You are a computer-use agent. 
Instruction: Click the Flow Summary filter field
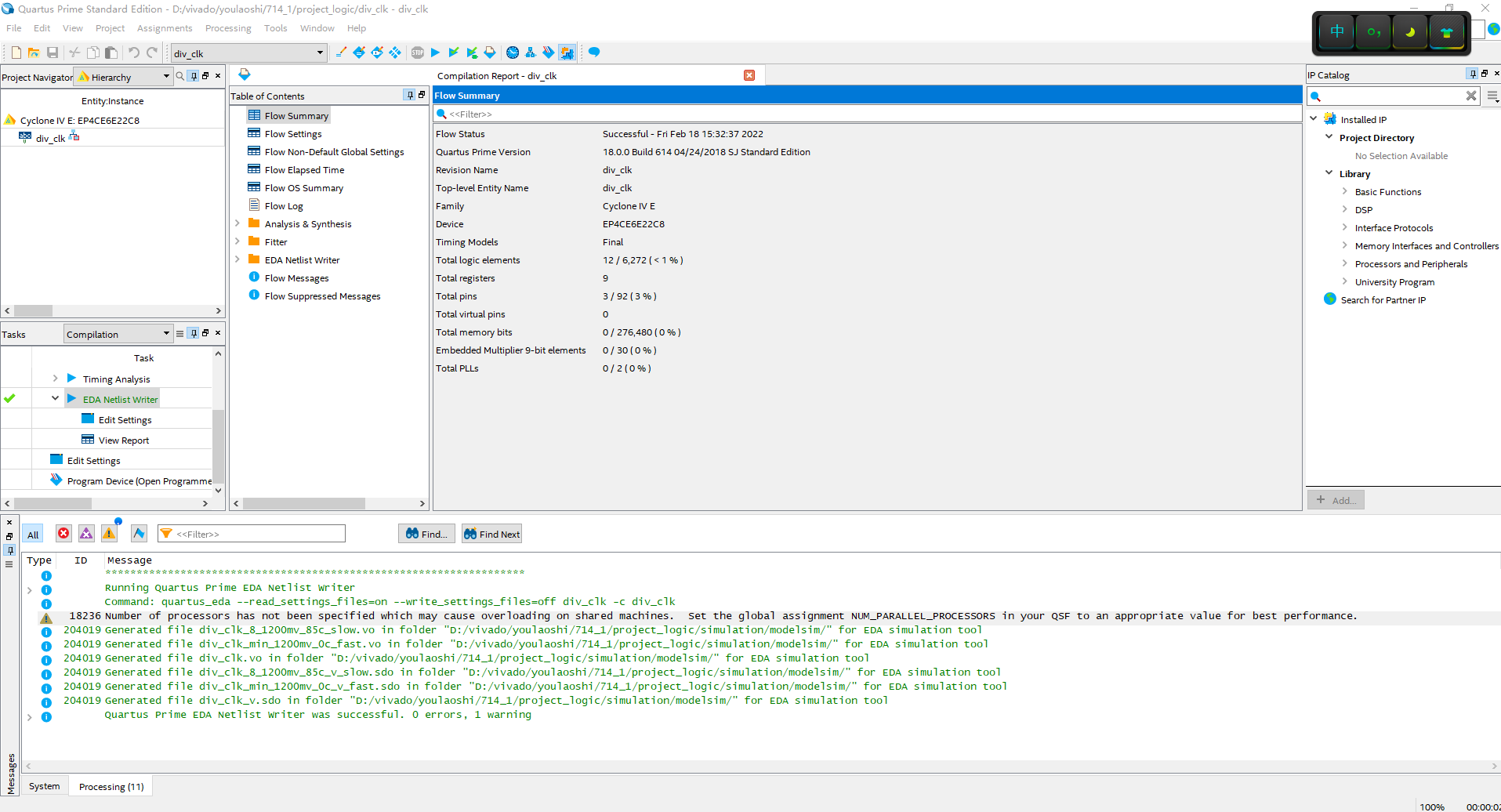pyautogui.click(x=868, y=114)
